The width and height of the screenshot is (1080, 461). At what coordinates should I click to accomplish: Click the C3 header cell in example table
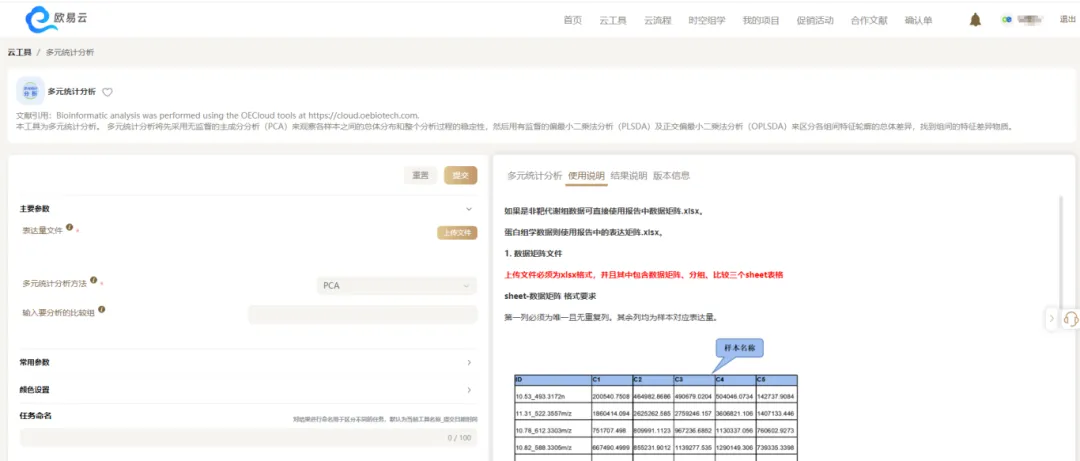click(693, 380)
